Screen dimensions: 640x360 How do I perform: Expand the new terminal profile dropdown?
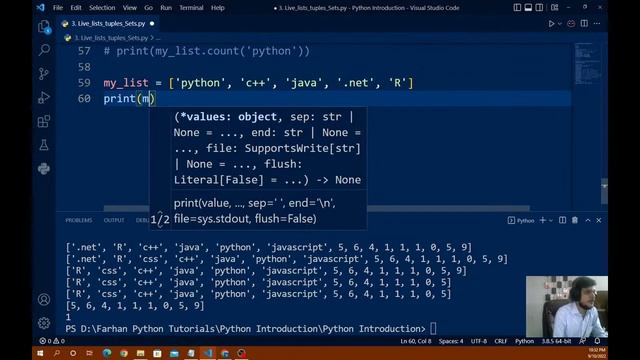551,220
